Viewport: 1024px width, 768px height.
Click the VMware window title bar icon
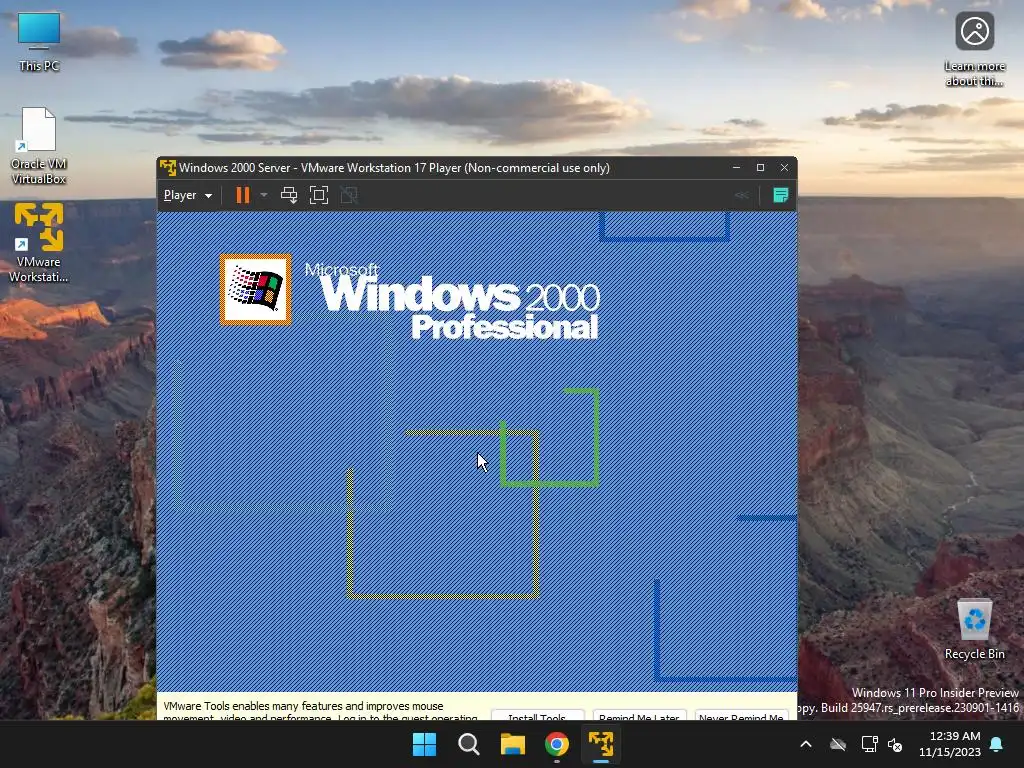click(168, 168)
